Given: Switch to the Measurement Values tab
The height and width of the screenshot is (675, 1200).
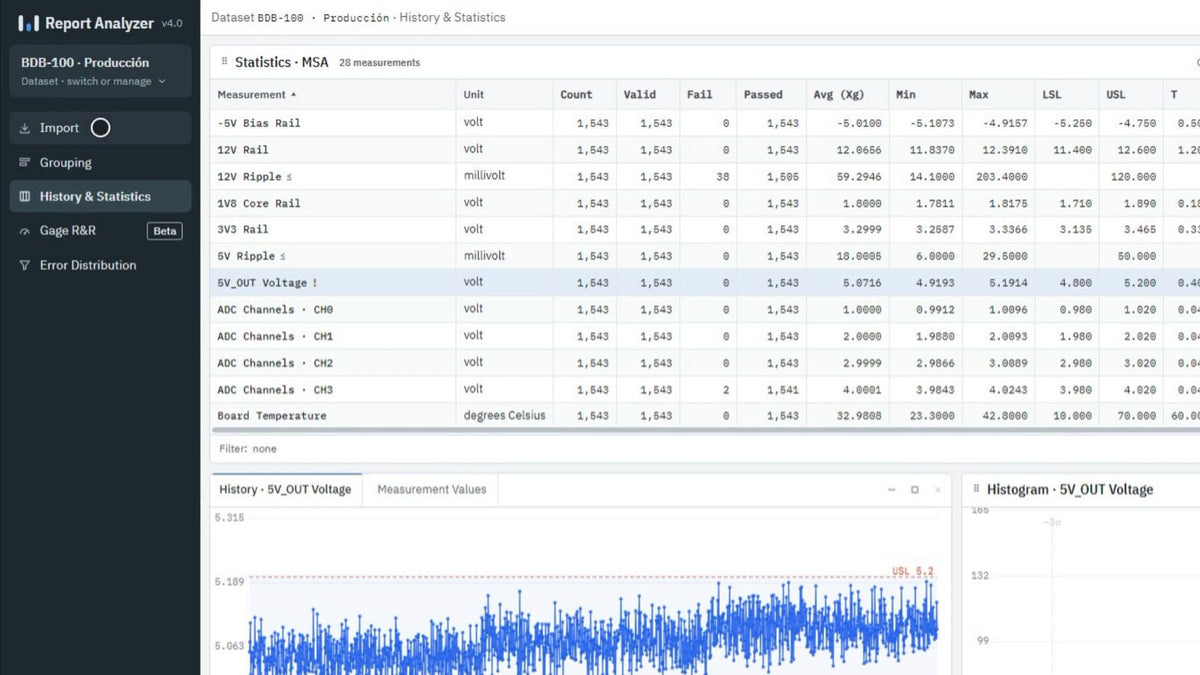Looking at the screenshot, I should click(x=431, y=490).
